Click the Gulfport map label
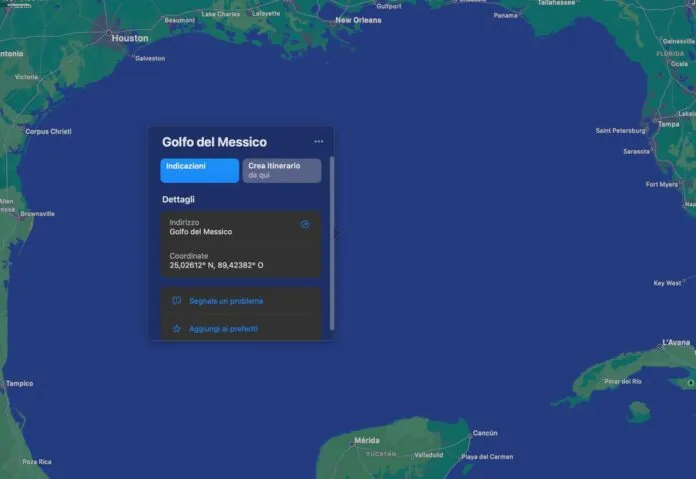The image size is (696, 479). tap(389, 6)
